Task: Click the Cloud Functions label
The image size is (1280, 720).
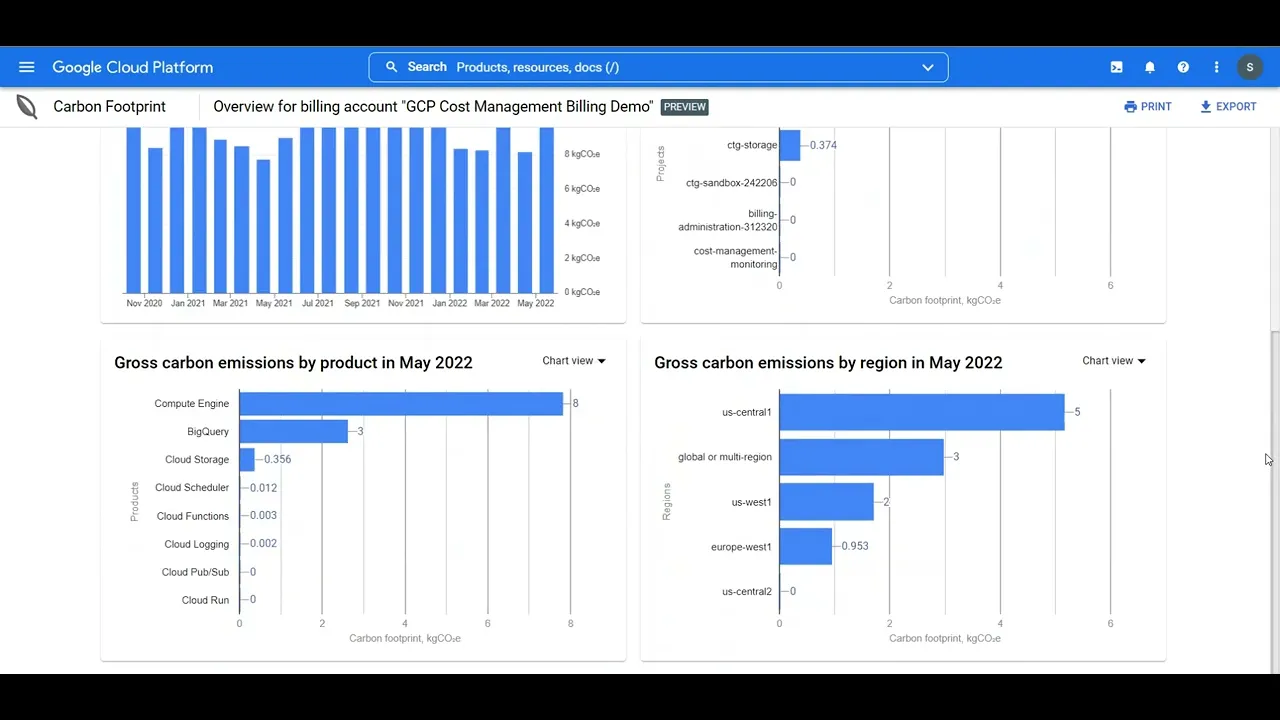Action: (193, 516)
